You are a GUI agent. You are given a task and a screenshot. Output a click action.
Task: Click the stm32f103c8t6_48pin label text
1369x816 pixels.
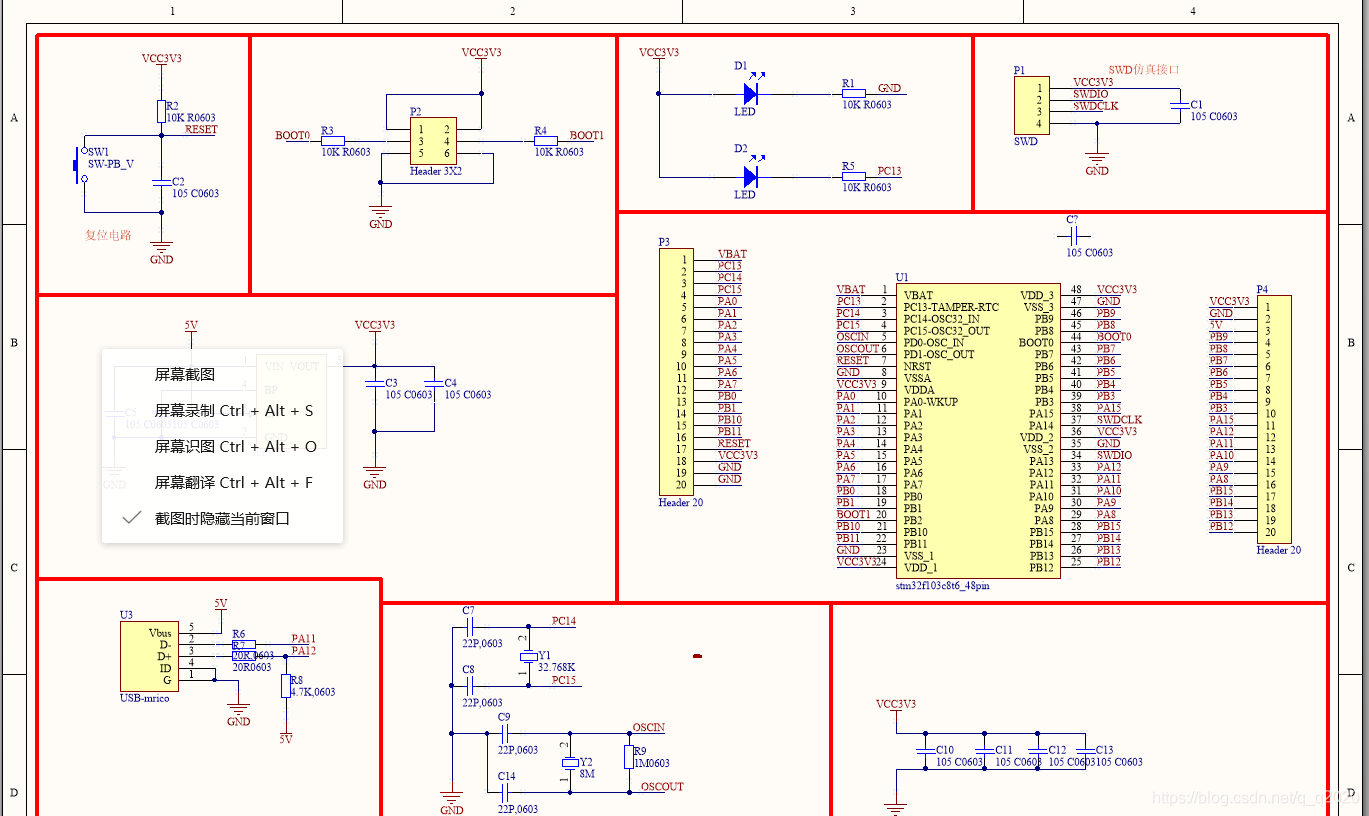pos(943,586)
